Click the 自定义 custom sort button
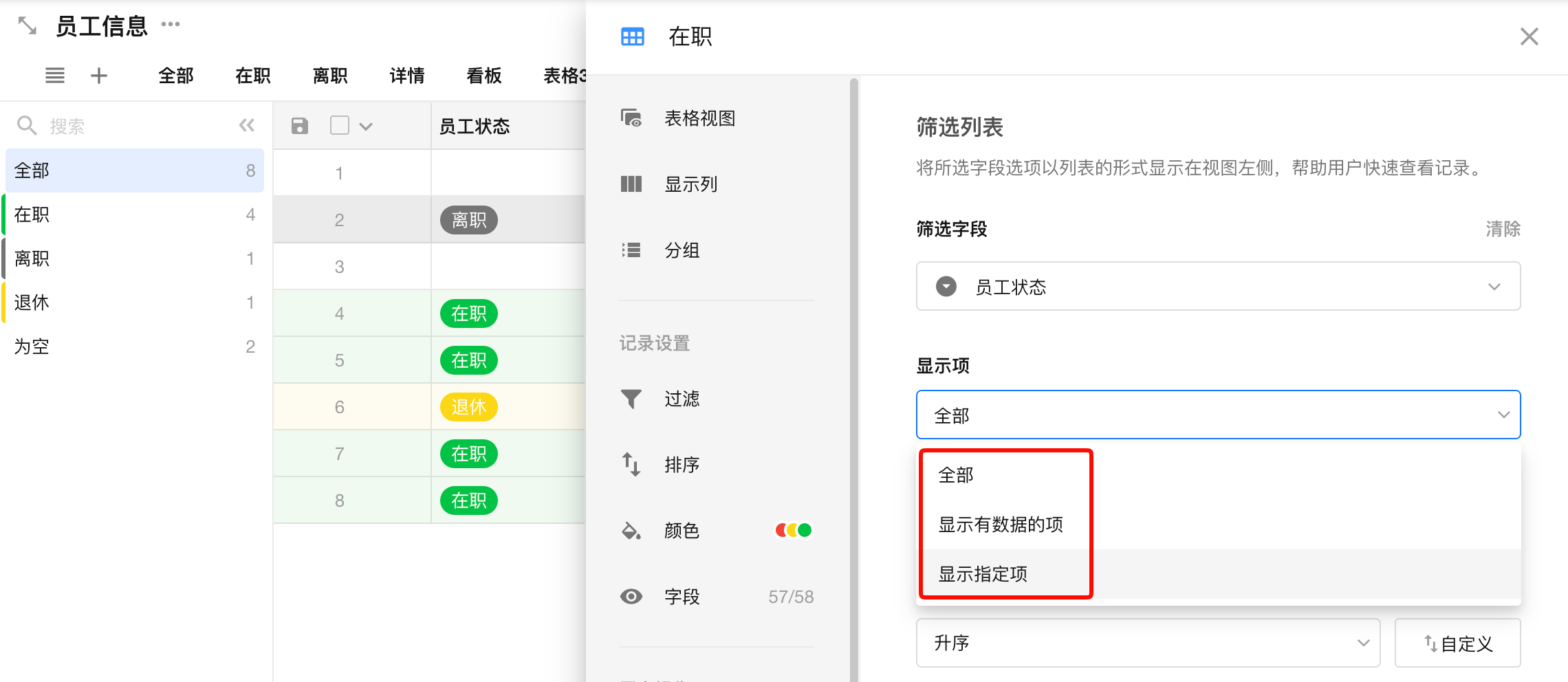Viewport: 1568px width, 682px height. 1457,643
